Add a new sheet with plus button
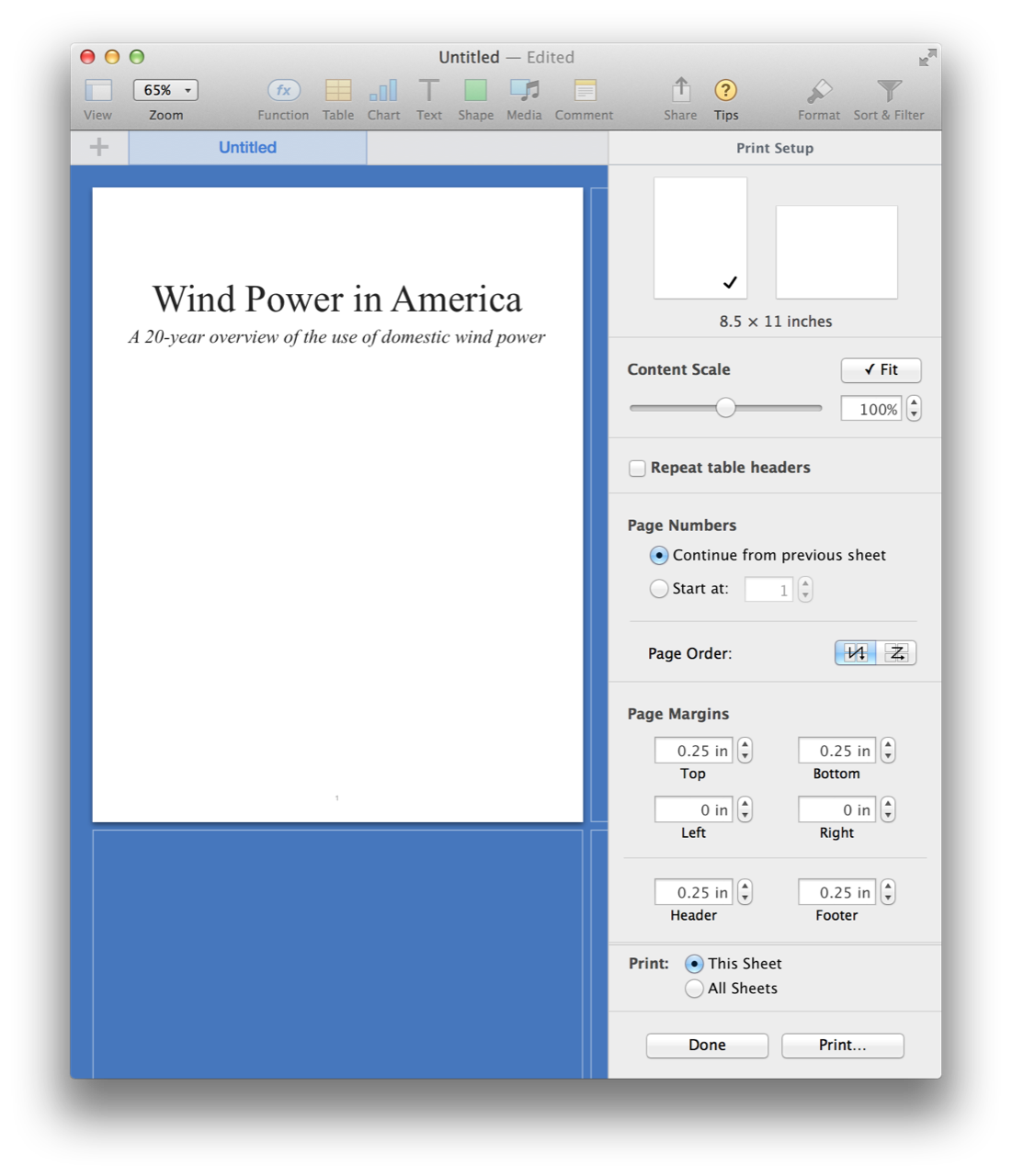 tap(99, 147)
